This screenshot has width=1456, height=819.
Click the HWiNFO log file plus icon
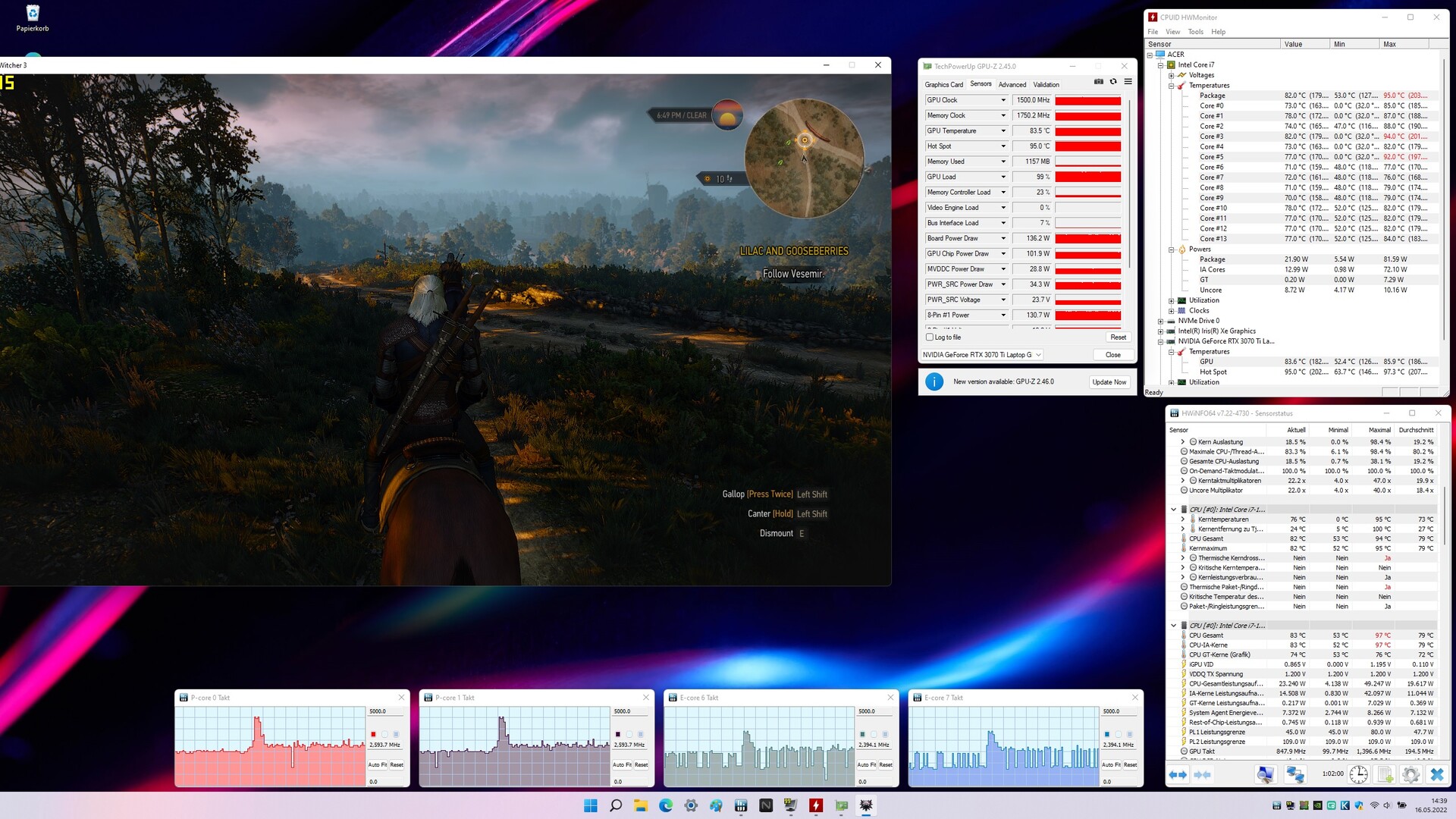tap(1385, 774)
